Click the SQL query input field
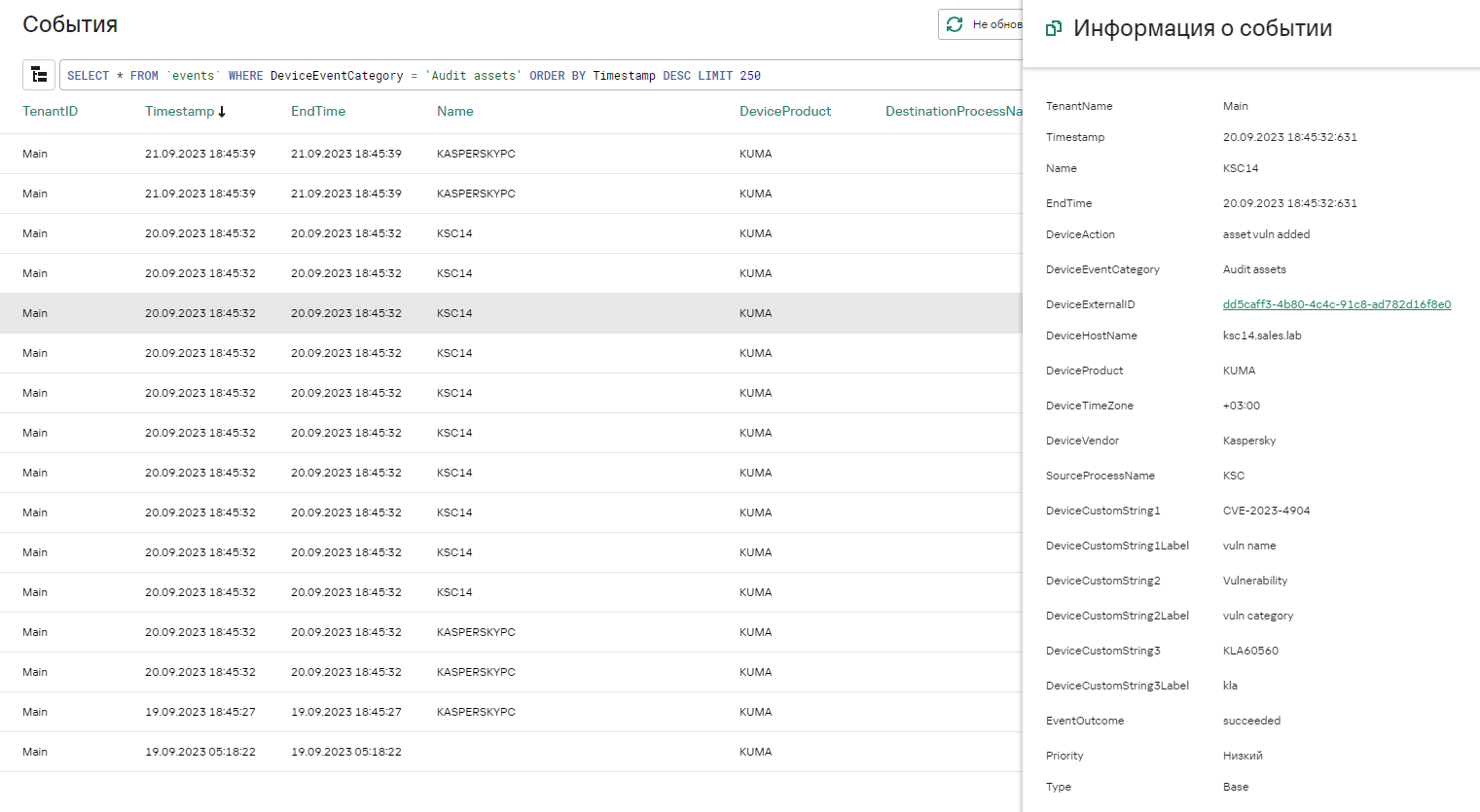The image size is (1480, 812). point(541,75)
